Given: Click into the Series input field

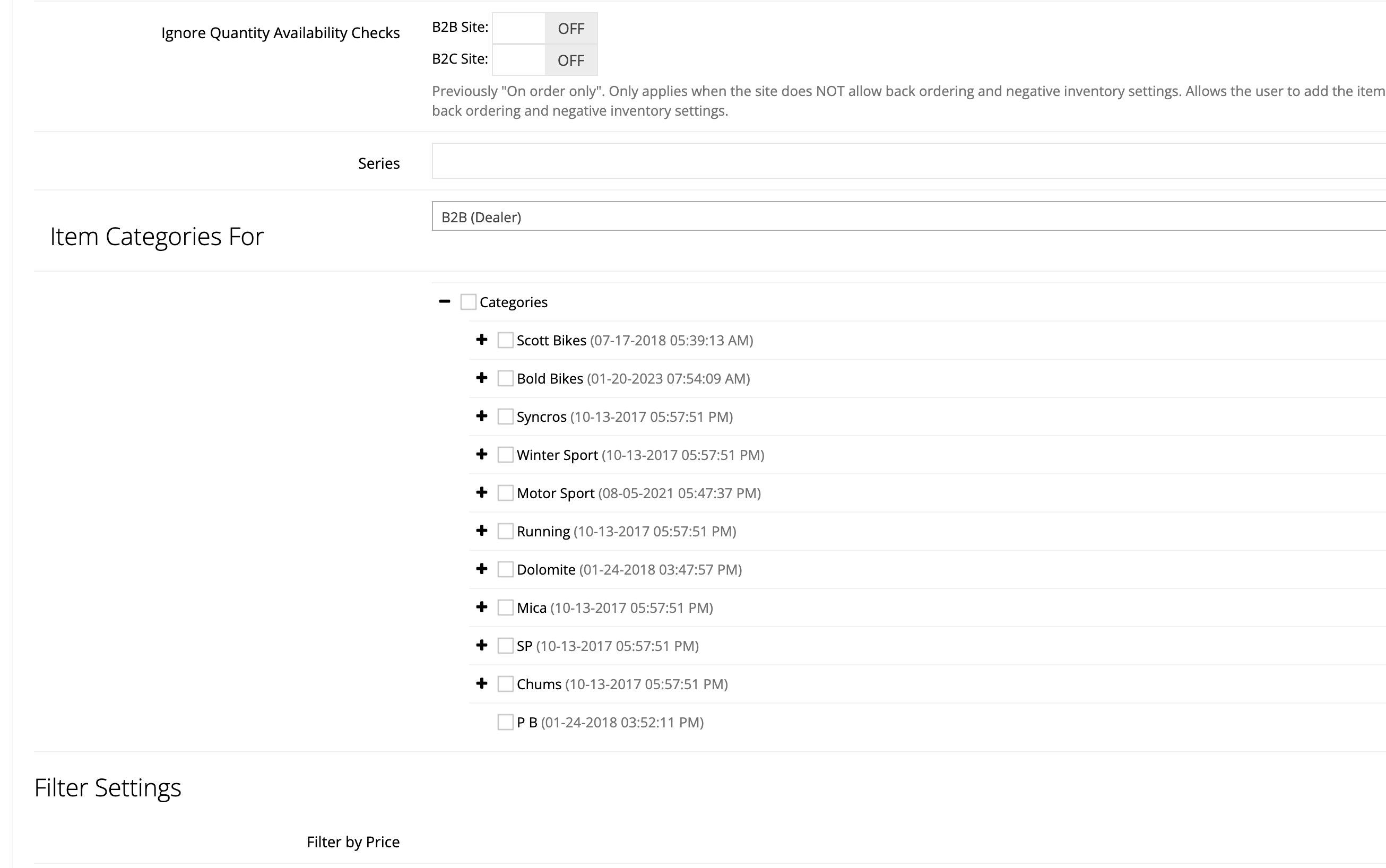Looking at the screenshot, I should 907,161.
